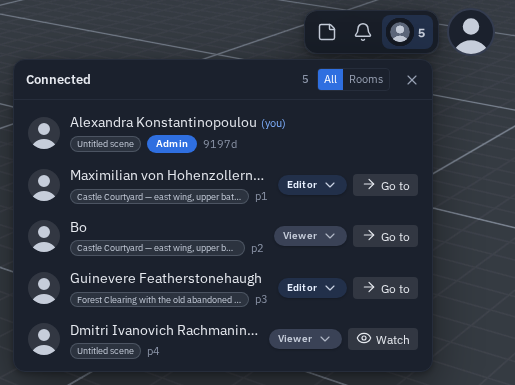Open the scene file icon in toolbar
The image size is (515, 385).
[327, 32]
